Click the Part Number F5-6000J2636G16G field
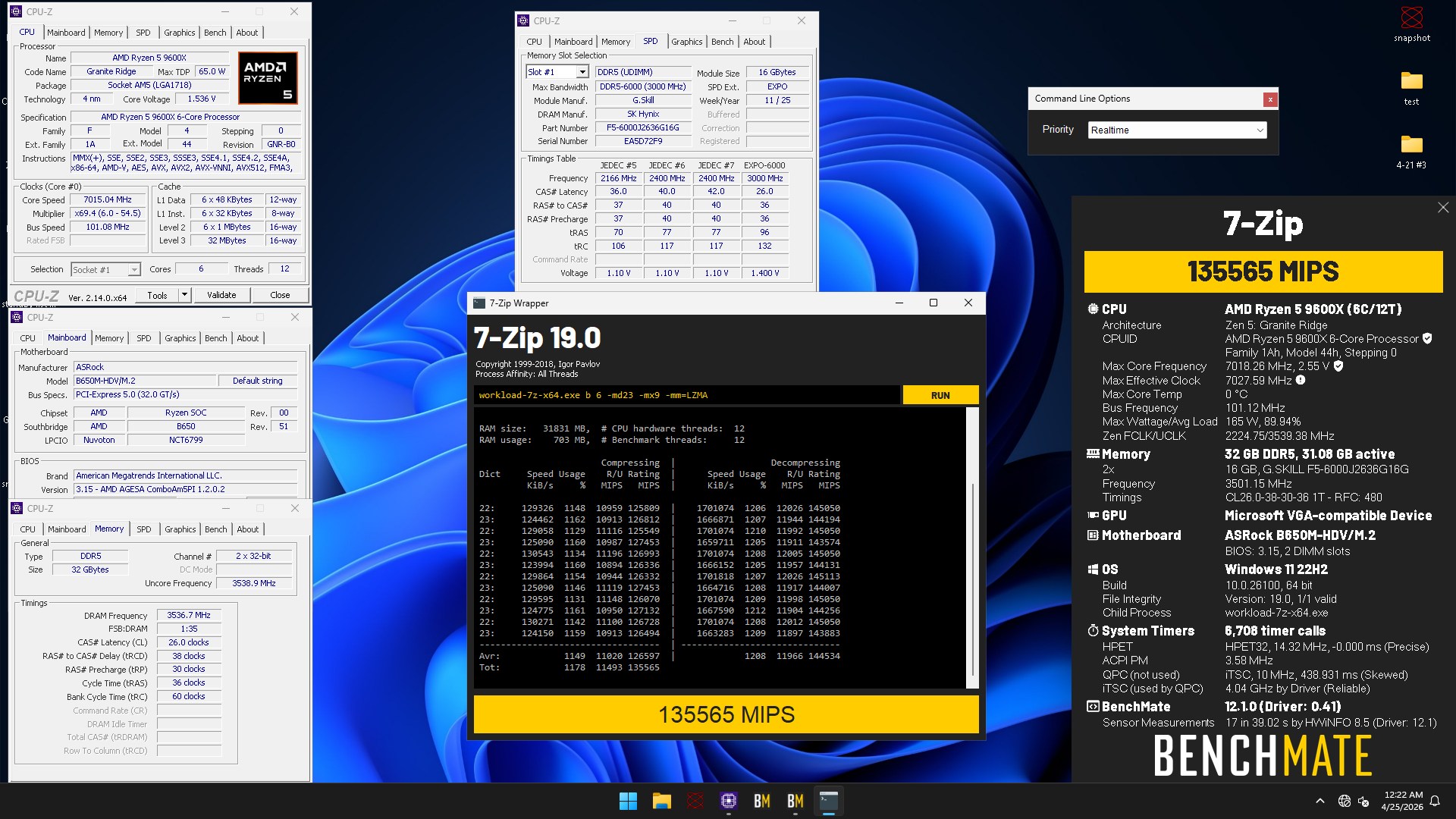The width and height of the screenshot is (1456, 819). coord(642,127)
